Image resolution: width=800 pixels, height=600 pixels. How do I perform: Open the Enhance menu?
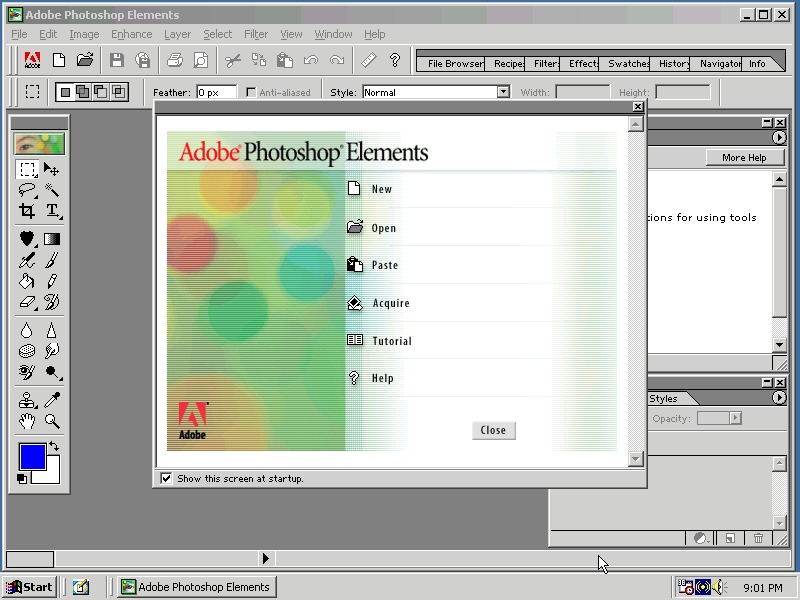point(132,34)
